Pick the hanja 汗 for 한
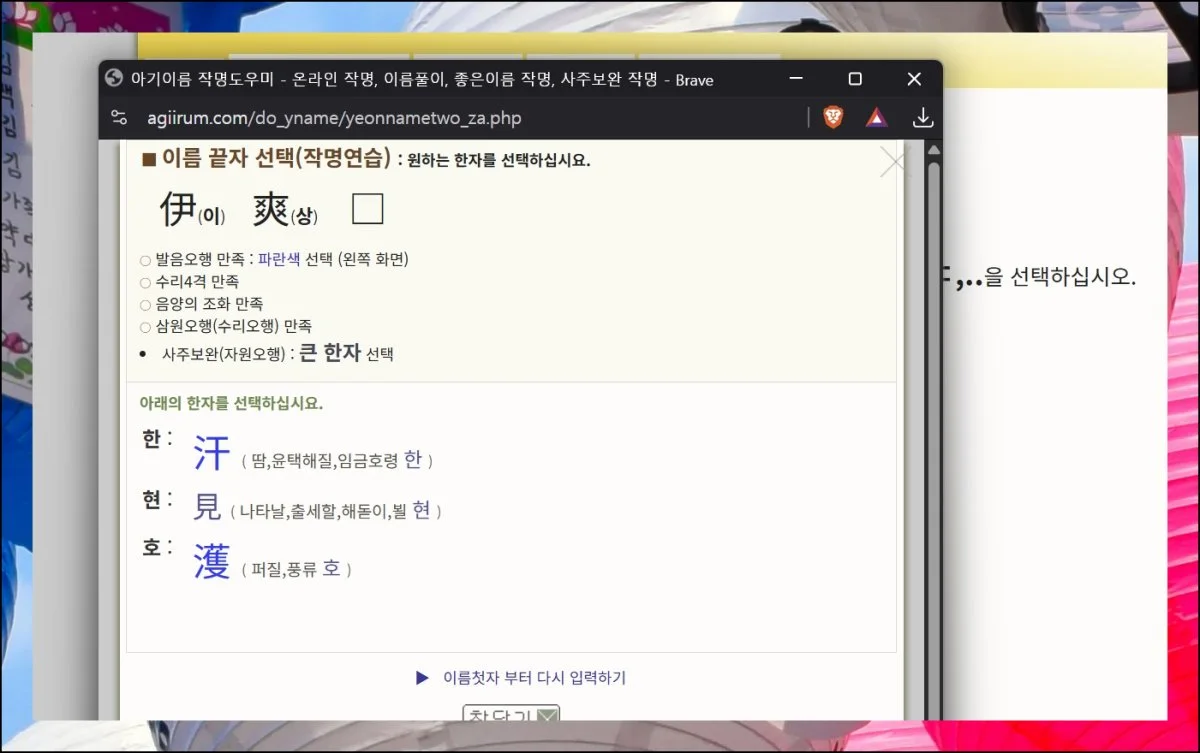The height and width of the screenshot is (753, 1200). pyautogui.click(x=212, y=453)
